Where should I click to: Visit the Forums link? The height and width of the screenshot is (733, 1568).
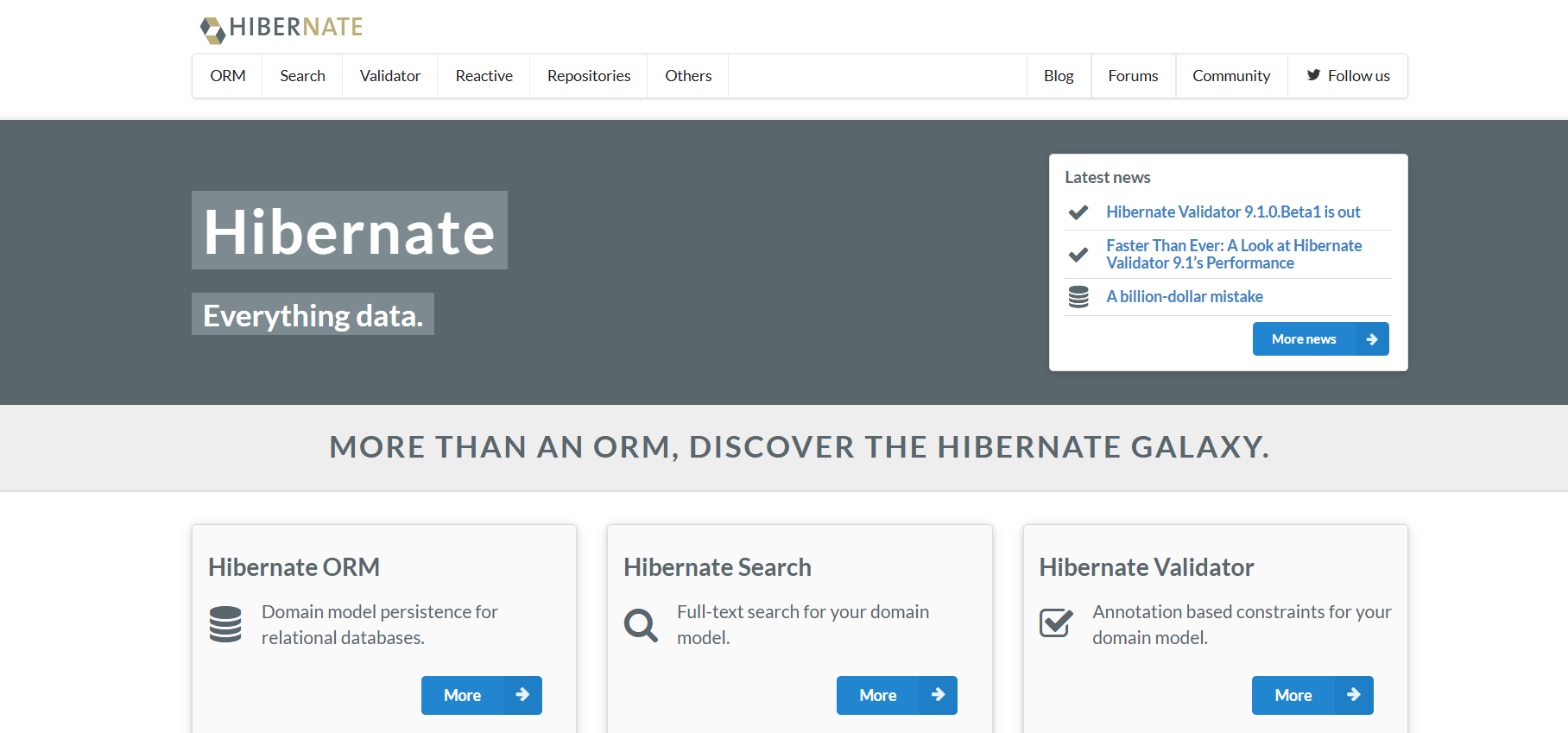coord(1133,76)
